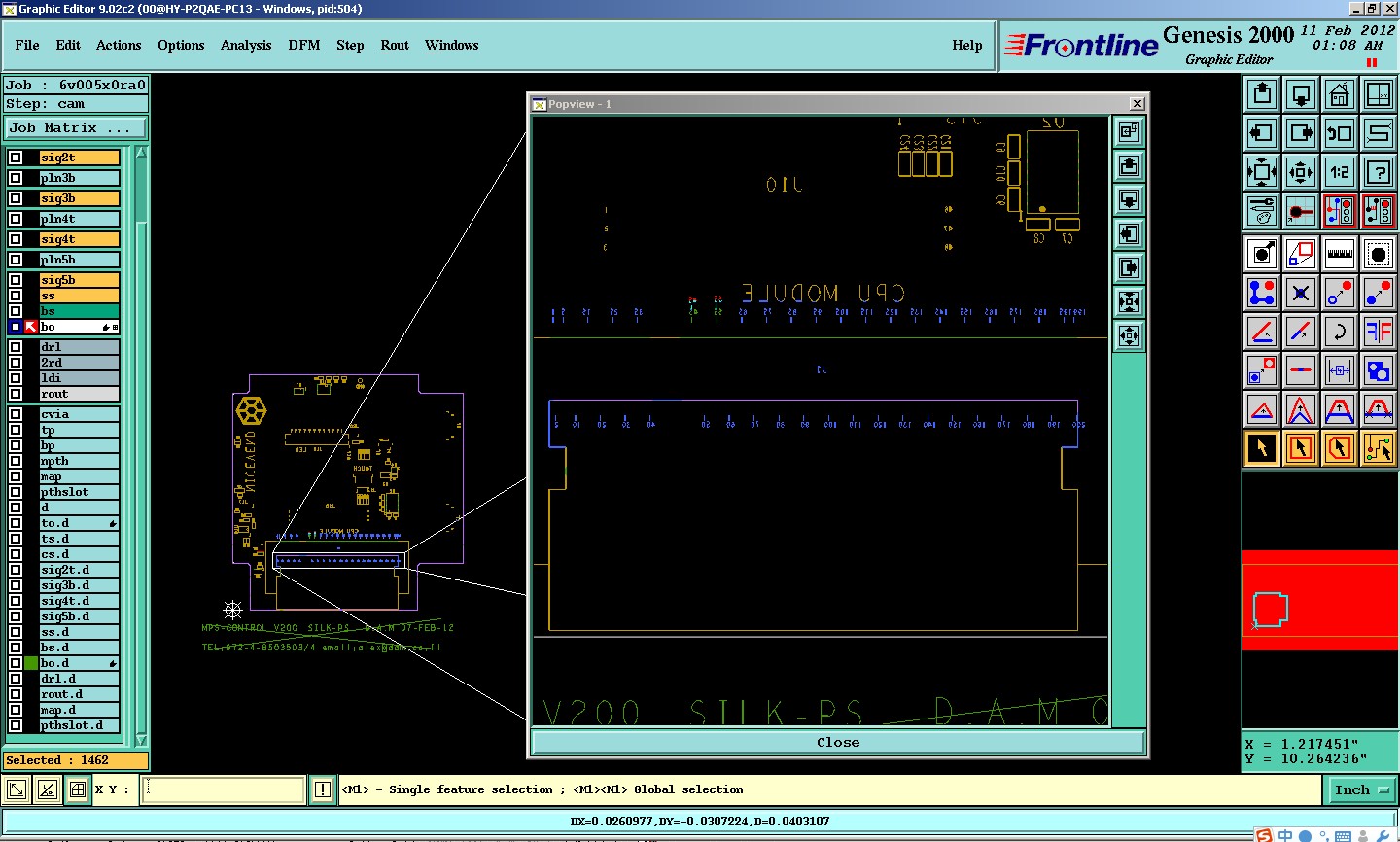Click the red-blue horizontal line icon
1400x842 pixels.
(x=1301, y=370)
